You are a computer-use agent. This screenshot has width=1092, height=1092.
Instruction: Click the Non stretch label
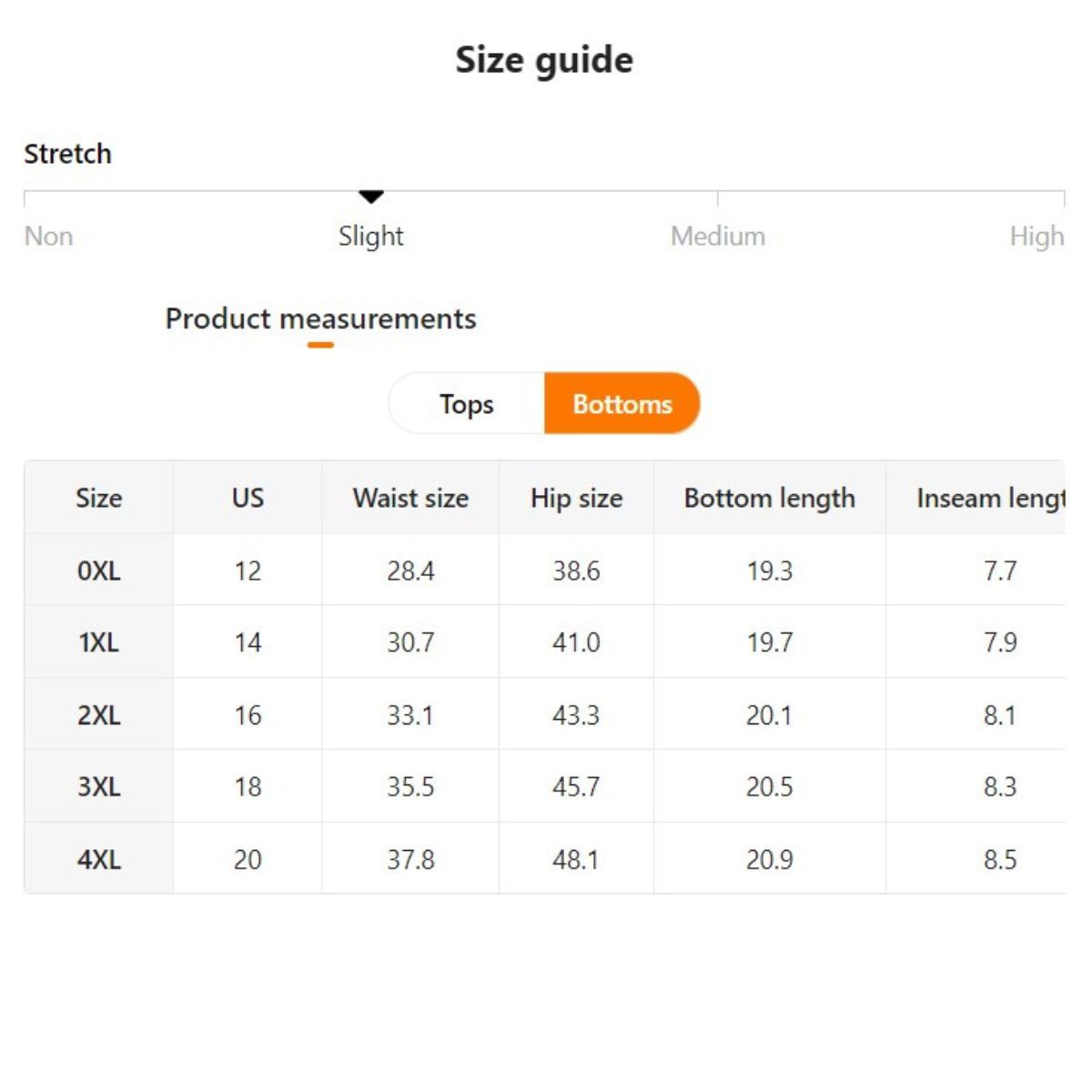pyautogui.click(x=48, y=237)
